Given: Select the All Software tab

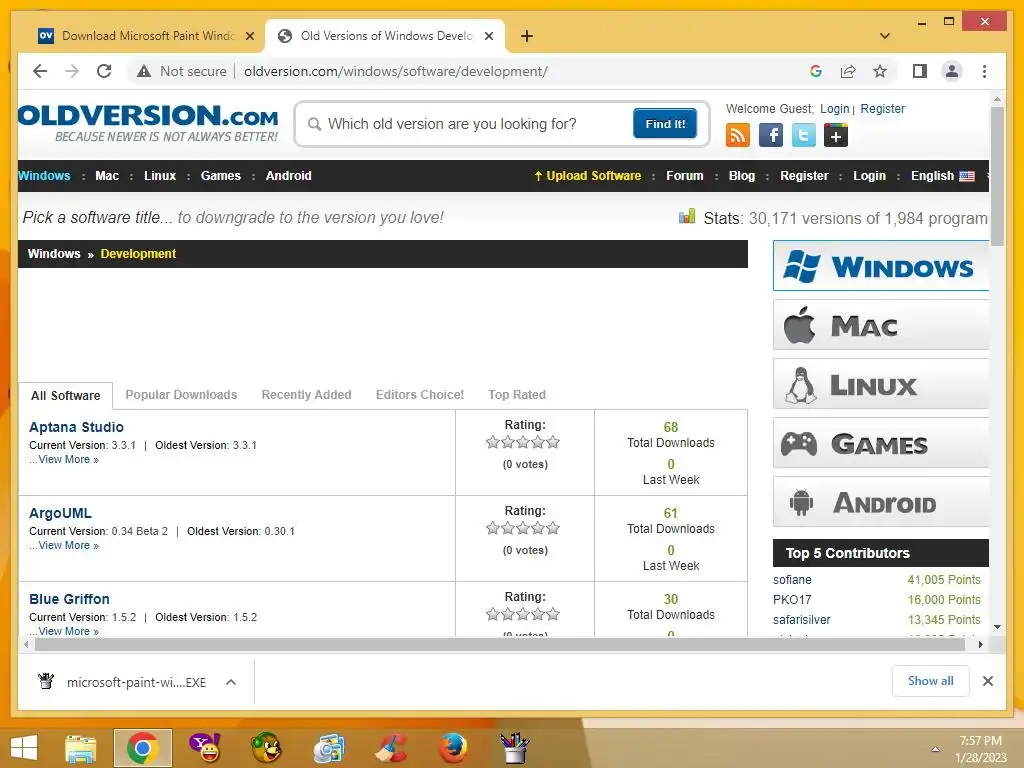Looking at the screenshot, I should [65, 396].
